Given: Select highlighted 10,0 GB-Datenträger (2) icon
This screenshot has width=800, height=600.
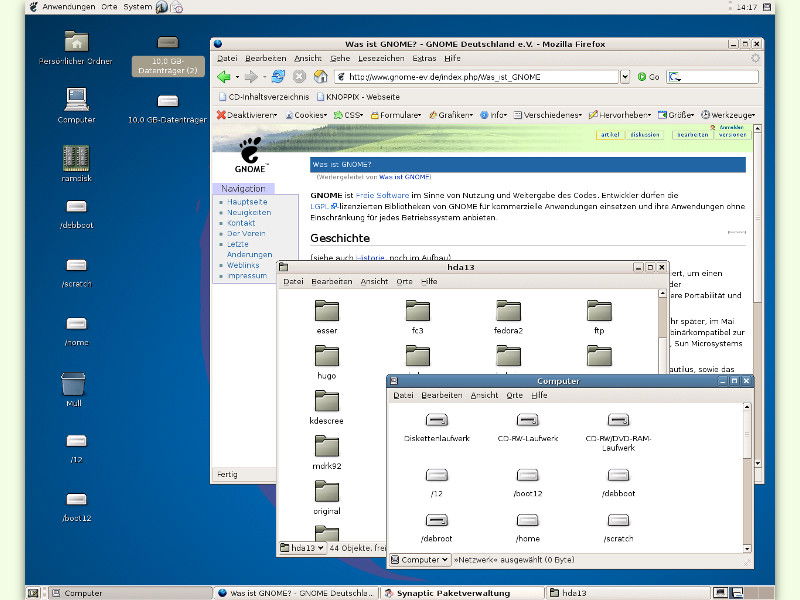Looking at the screenshot, I should point(168,56).
